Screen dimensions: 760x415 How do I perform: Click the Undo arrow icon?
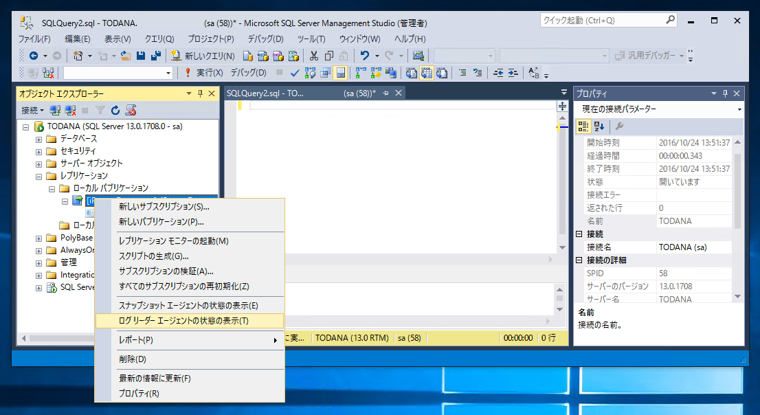(x=364, y=56)
